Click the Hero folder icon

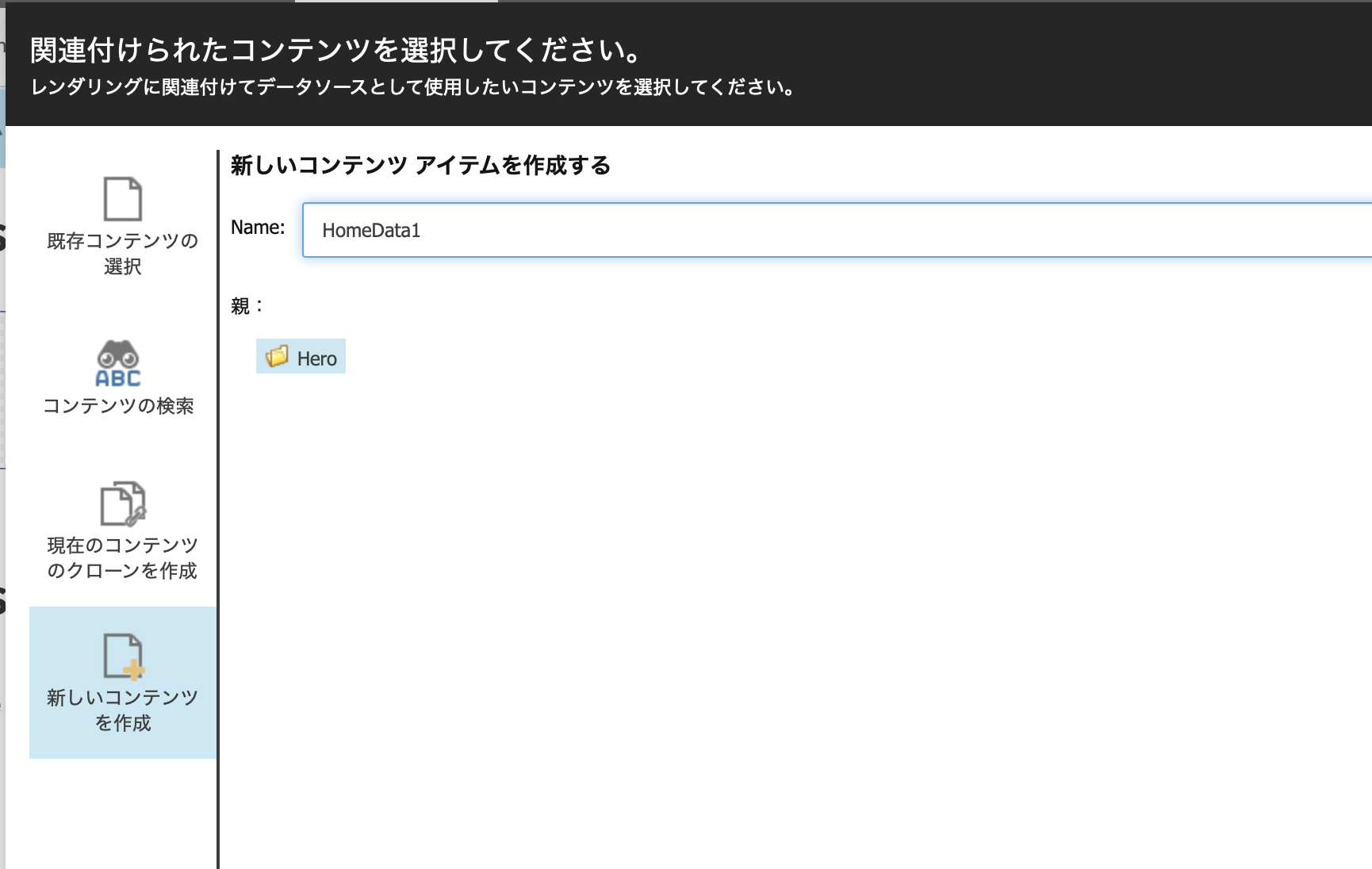pos(277,357)
